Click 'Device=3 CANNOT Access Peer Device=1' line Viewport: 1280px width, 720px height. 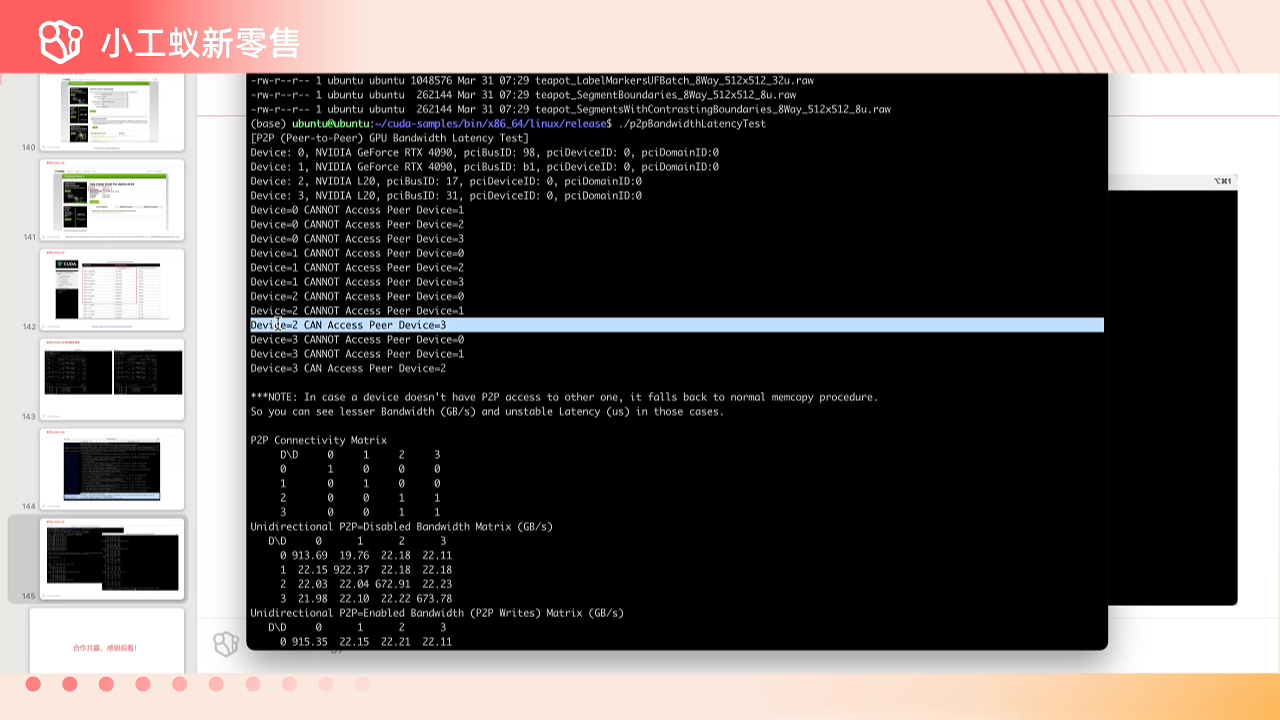pos(357,354)
